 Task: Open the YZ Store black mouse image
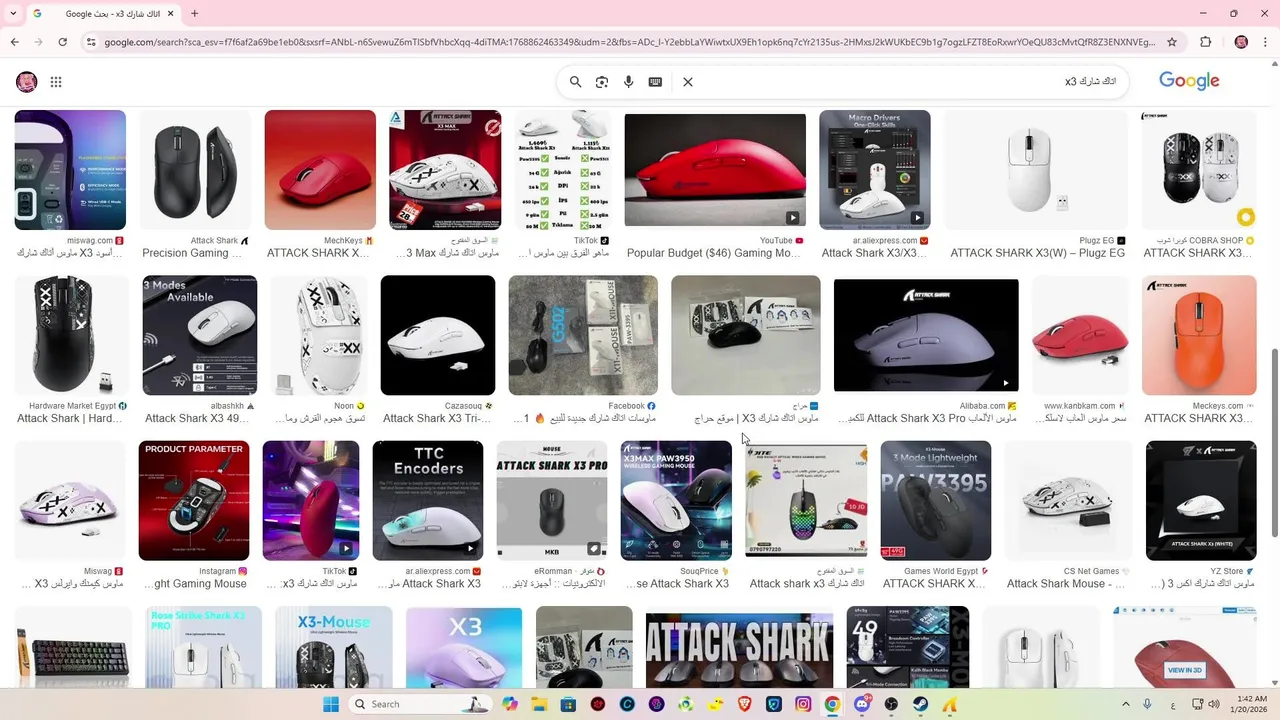[x=1201, y=500]
